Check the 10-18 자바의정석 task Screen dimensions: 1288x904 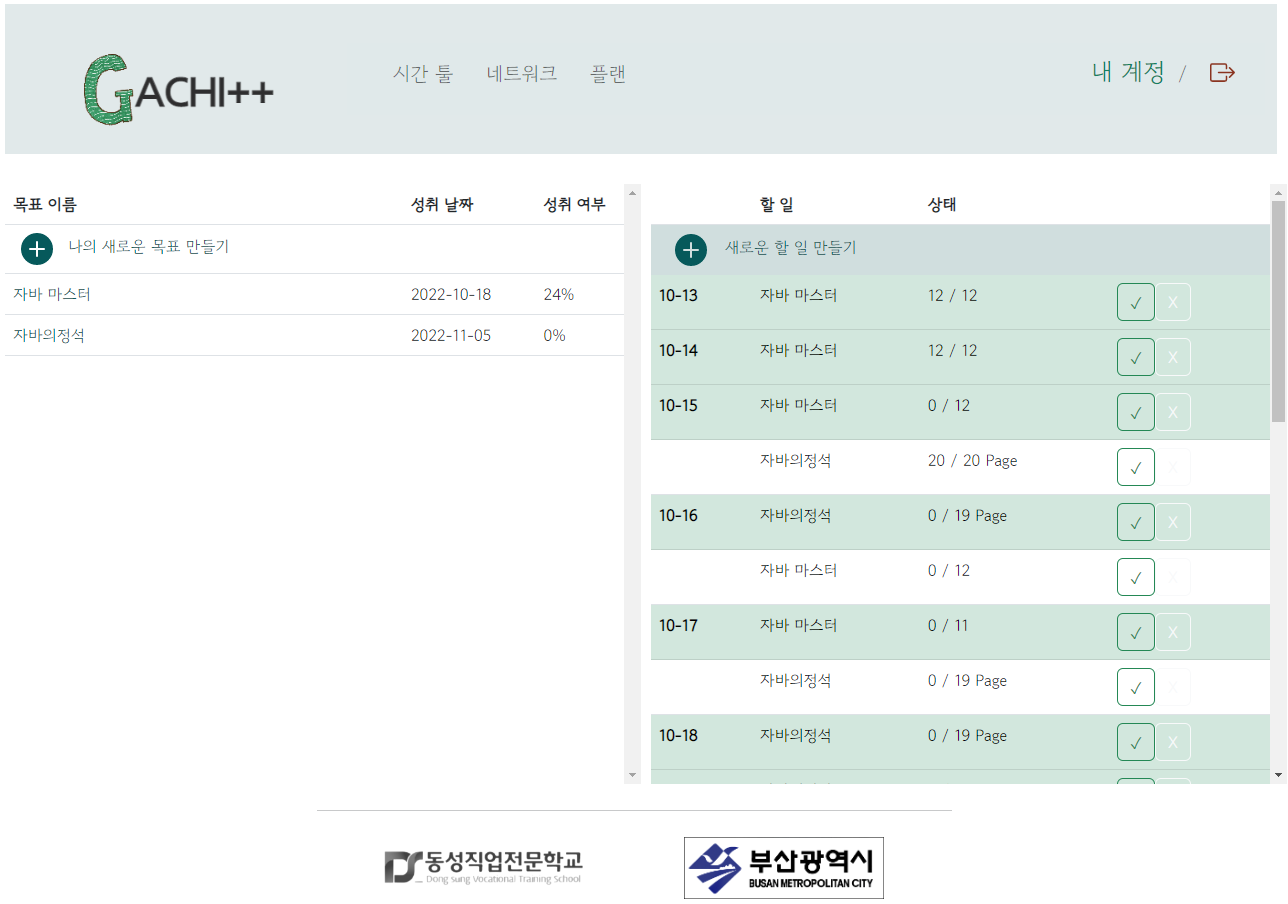(x=1135, y=742)
